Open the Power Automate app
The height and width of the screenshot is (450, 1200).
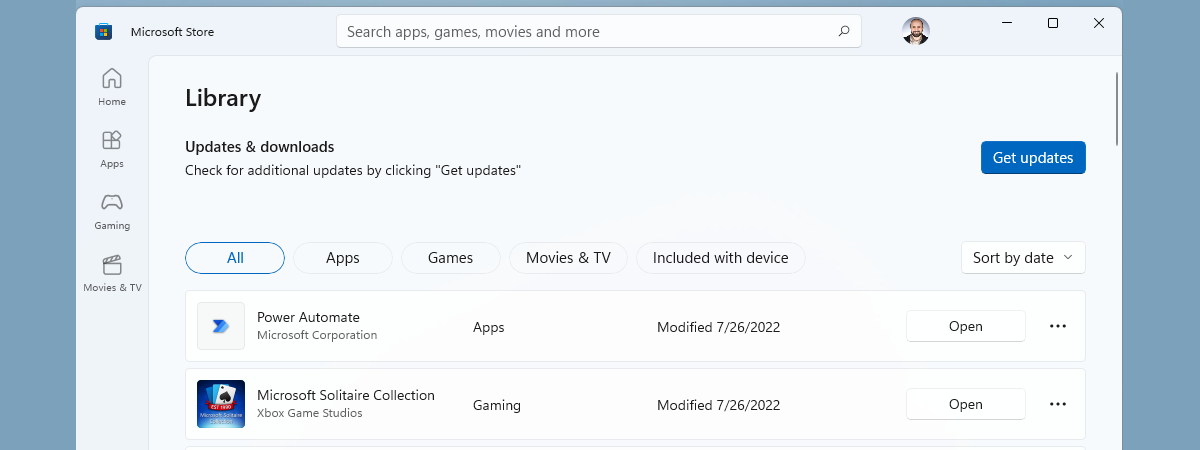(965, 326)
